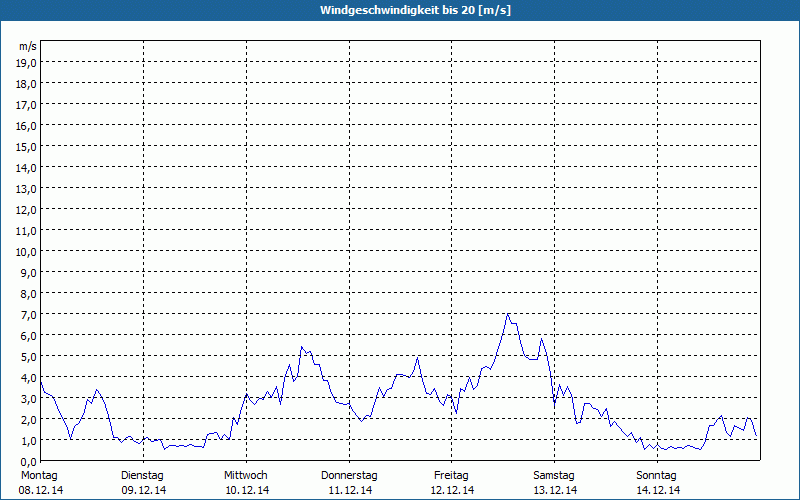800x500 pixels.
Task: Select the 18,0 axis label
Action: (x=26, y=84)
